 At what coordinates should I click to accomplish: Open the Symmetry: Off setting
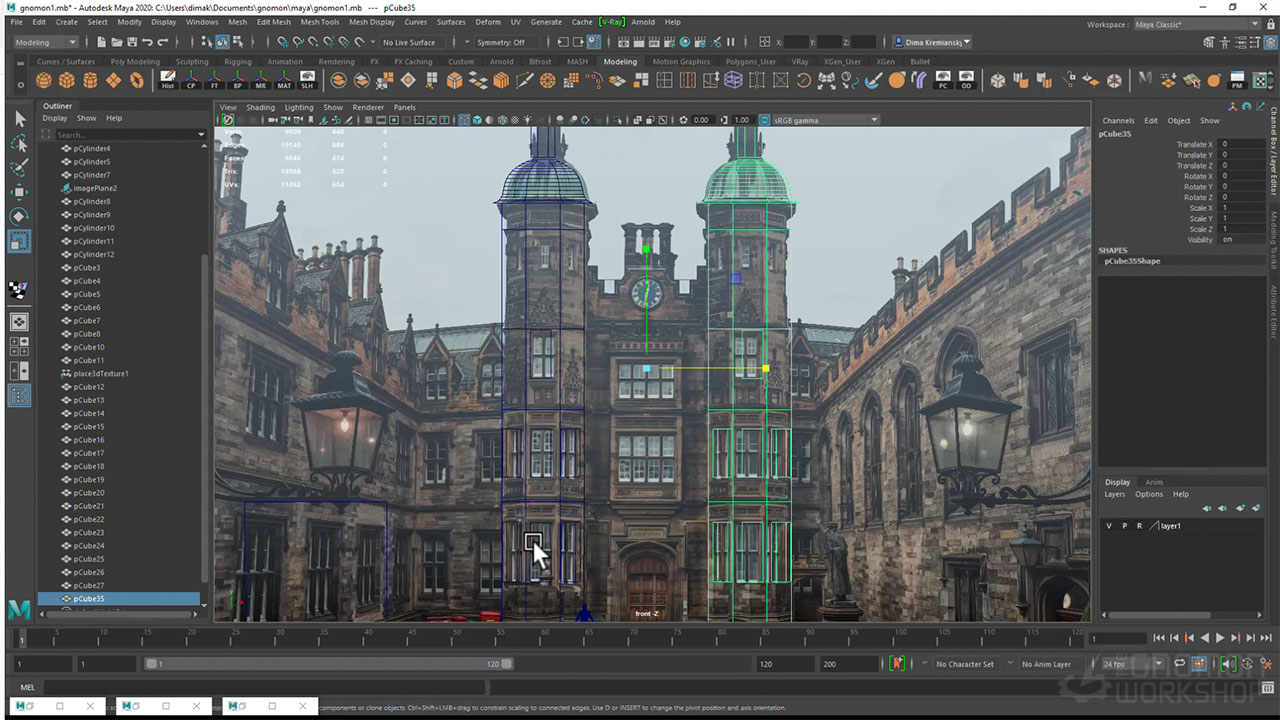[x=501, y=42]
